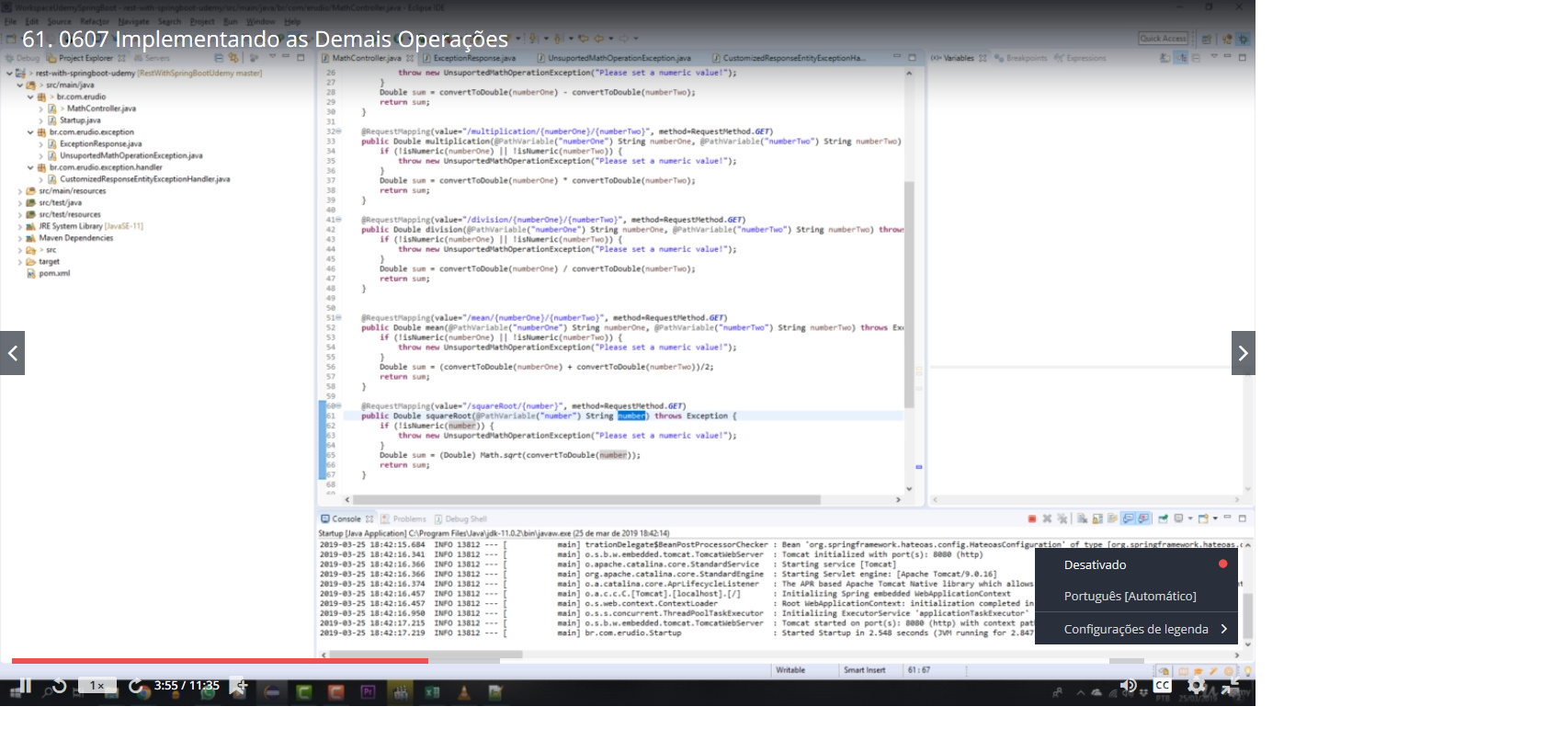Switch to ExceptionResponse.java editor tab

474,58
